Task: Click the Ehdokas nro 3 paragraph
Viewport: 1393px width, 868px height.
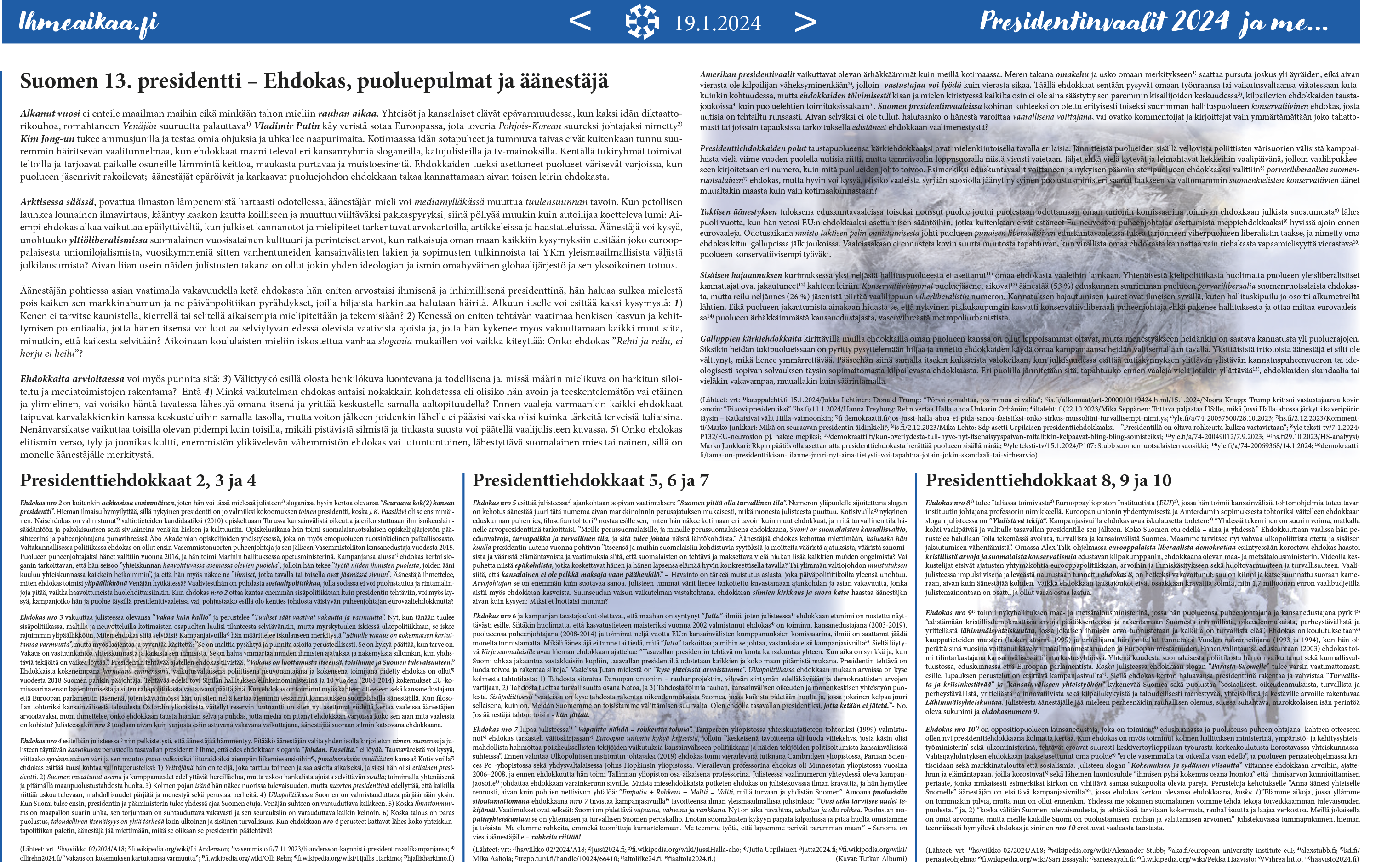Action: click(236, 673)
